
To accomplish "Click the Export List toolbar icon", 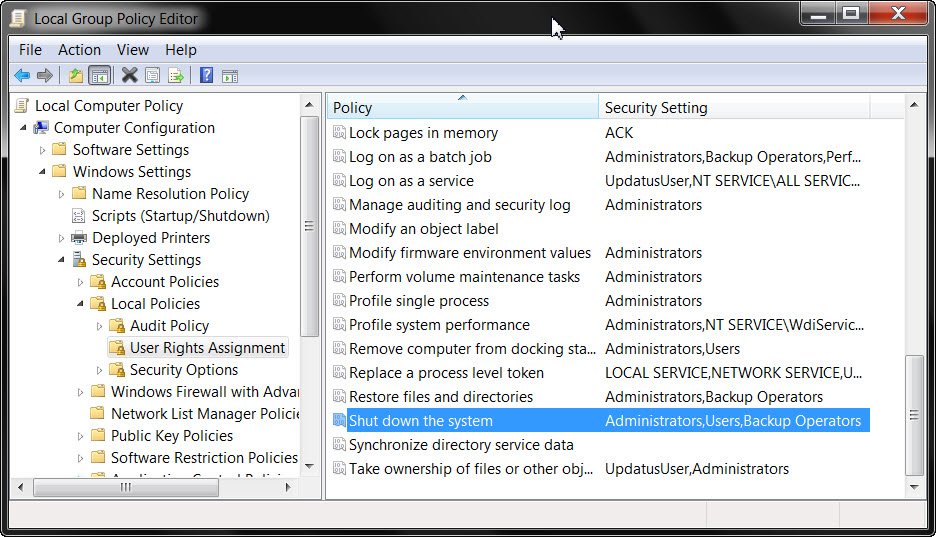I will pos(176,76).
